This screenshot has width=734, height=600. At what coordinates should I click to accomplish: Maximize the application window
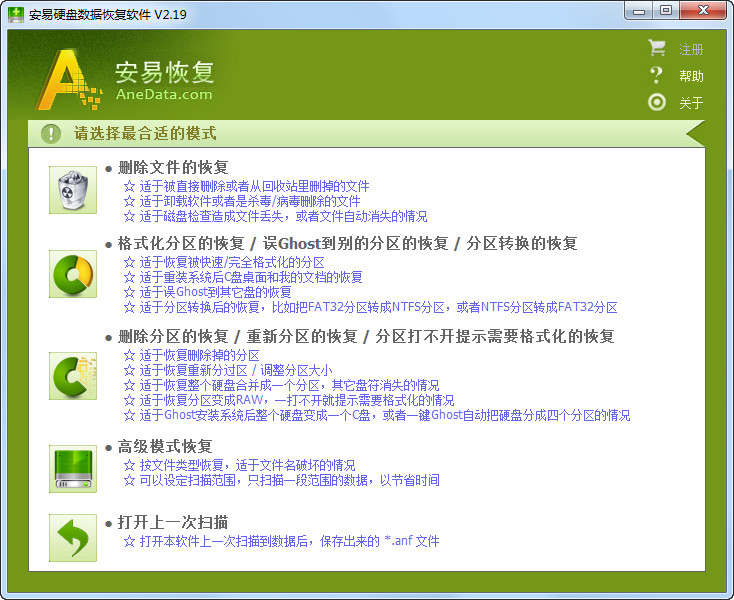click(666, 11)
